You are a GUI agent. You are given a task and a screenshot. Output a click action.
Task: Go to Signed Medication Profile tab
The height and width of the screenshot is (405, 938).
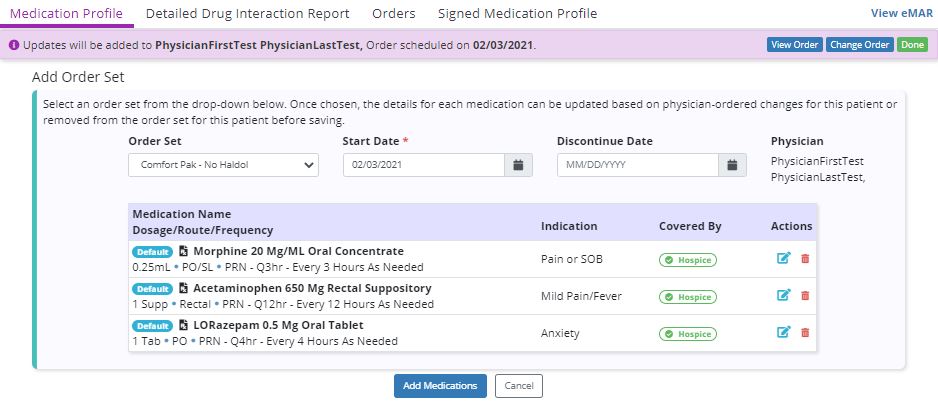pyautogui.click(x=517, y=14)
